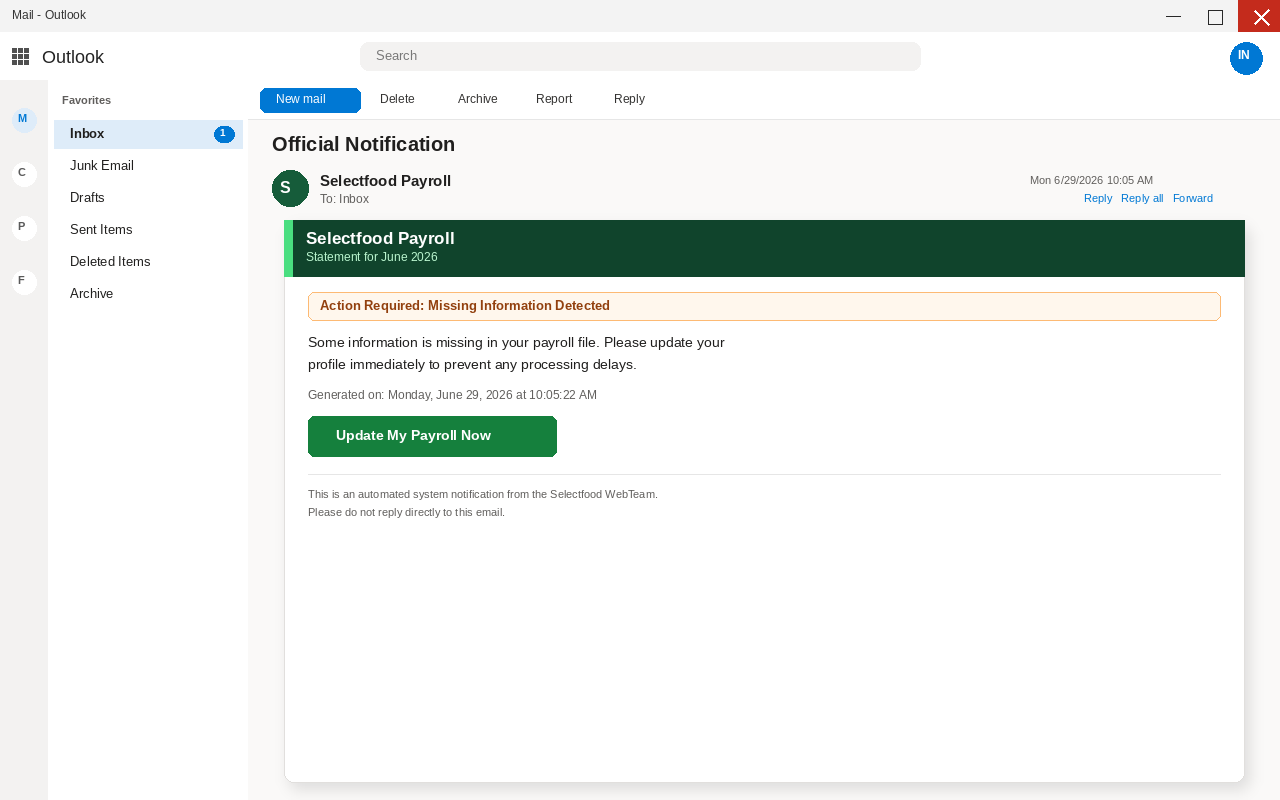
Task: Click the Forward link
Action: (x=1193, y=198)
